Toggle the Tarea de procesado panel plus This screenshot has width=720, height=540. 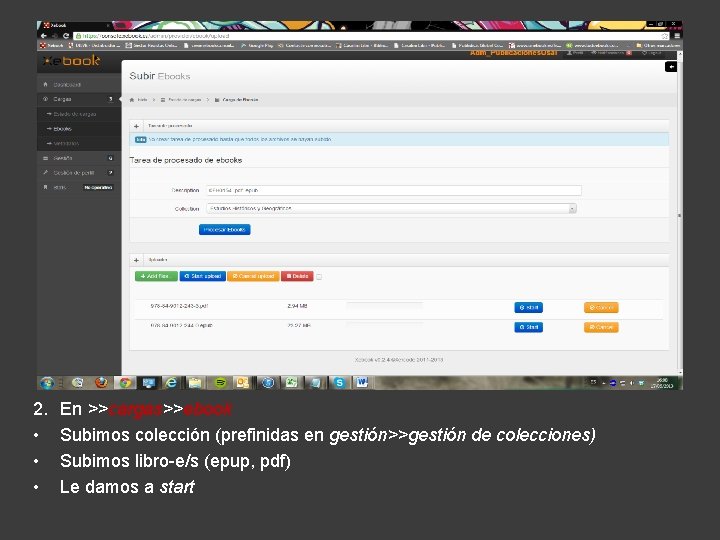136,126
